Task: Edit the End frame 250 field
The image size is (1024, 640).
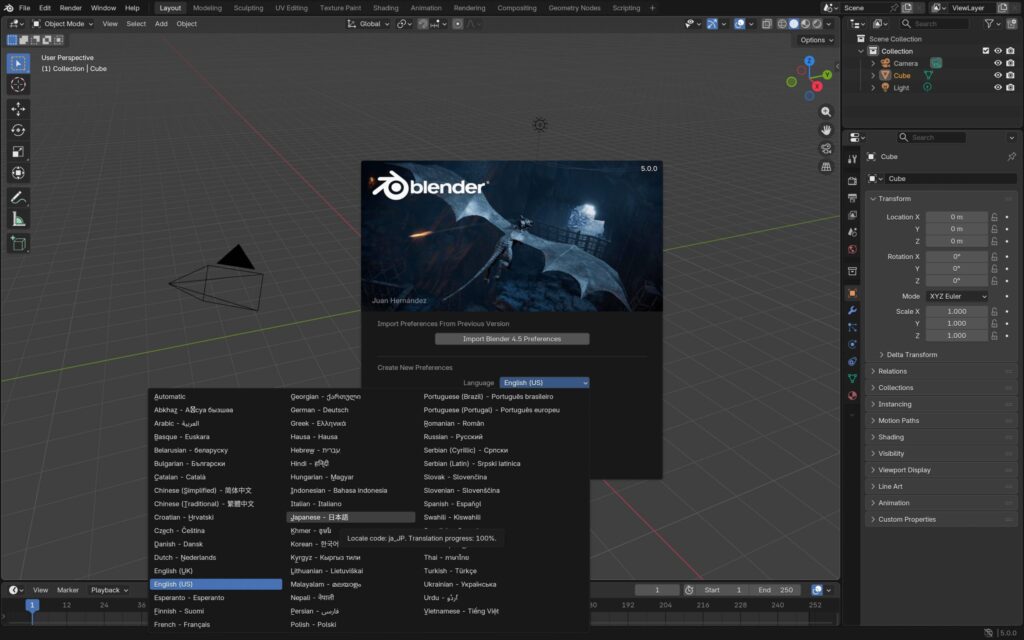Action: pos(776,590)
